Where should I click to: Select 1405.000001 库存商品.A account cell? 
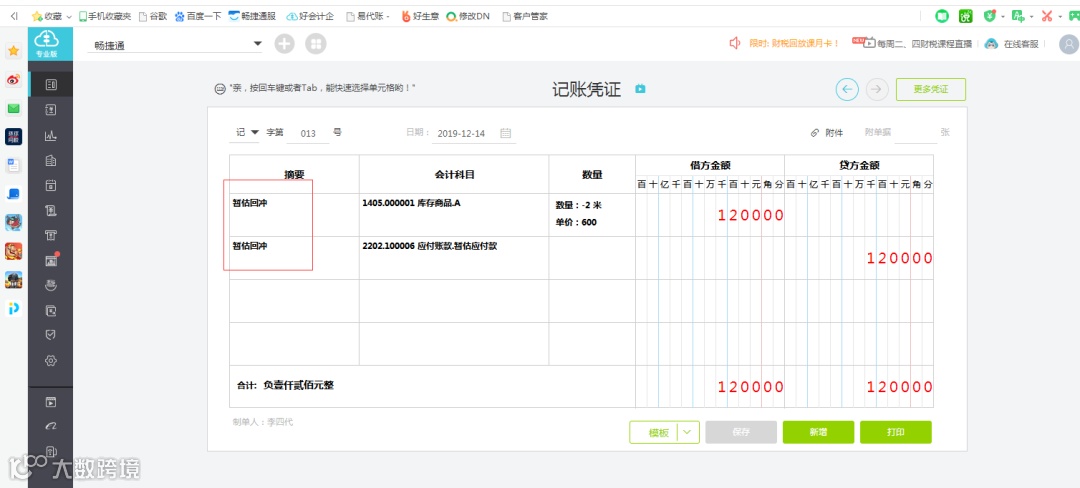454,215
